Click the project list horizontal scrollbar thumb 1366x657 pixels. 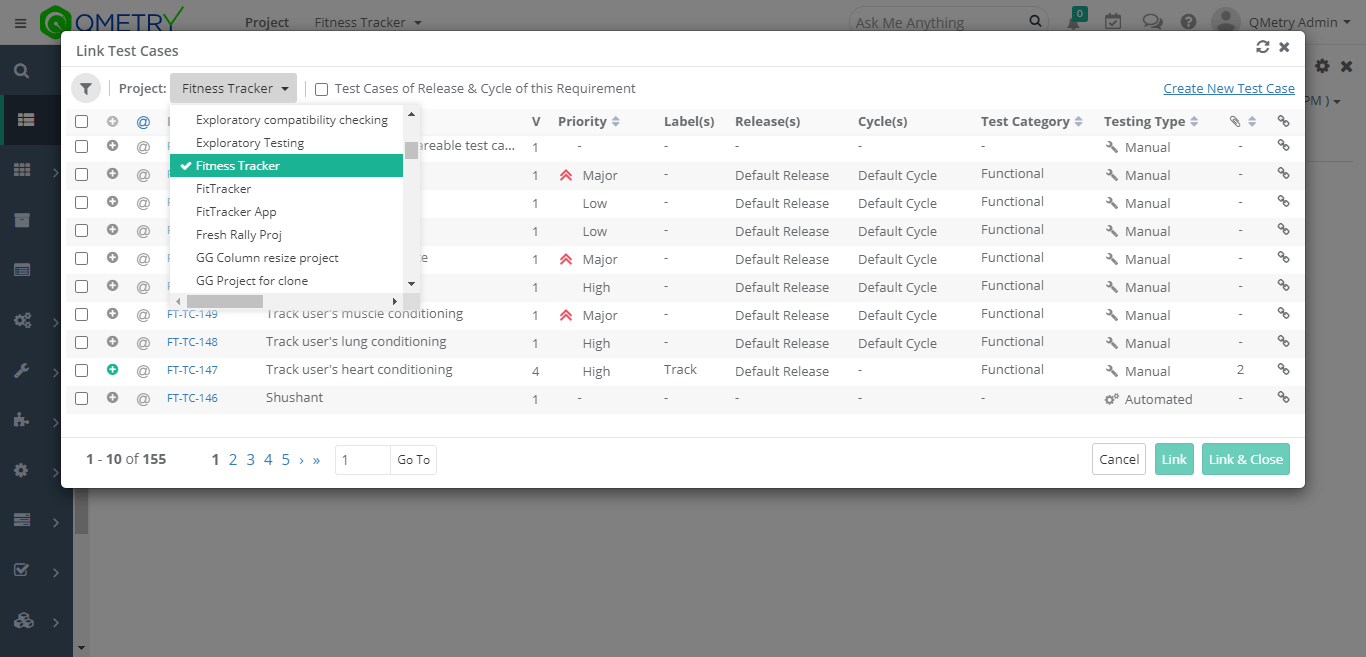(x=224, y=301)
